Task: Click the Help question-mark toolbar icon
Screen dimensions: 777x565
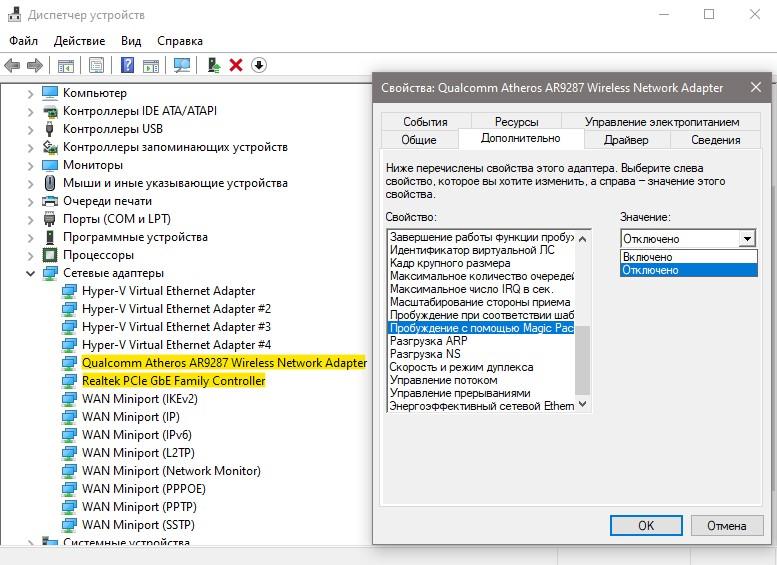Action: (127, 65)
